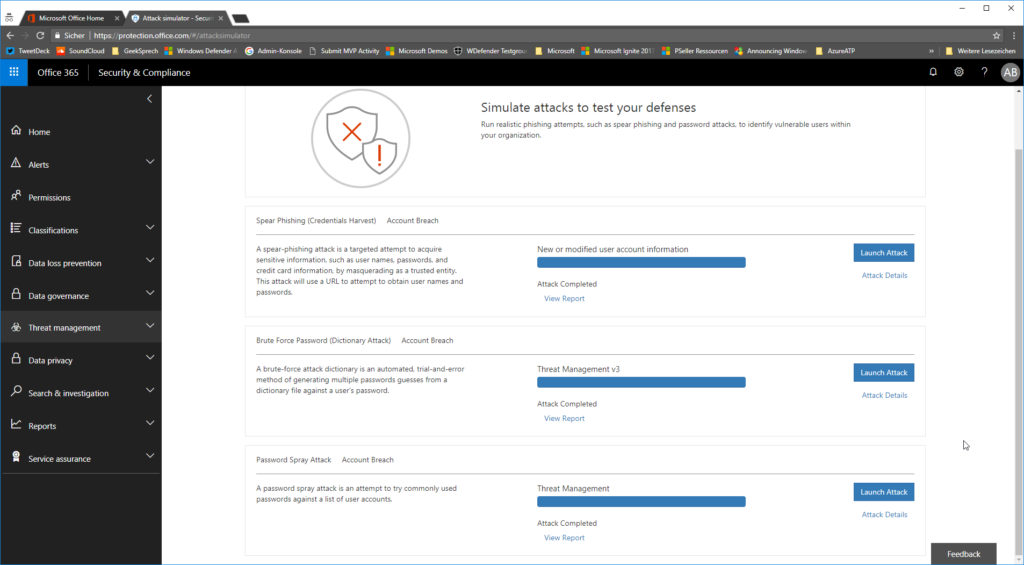
Task: Click the Reports chart icon
Action: pyautogui.click(x=16, y=425)
